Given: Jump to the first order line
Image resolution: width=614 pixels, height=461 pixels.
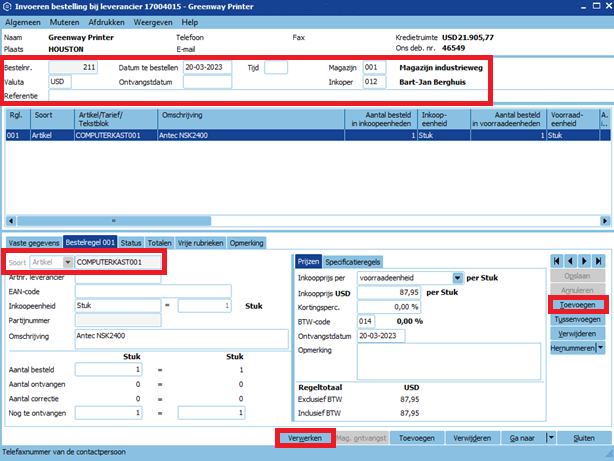Looking at the screenshot, I should point(556,259).
